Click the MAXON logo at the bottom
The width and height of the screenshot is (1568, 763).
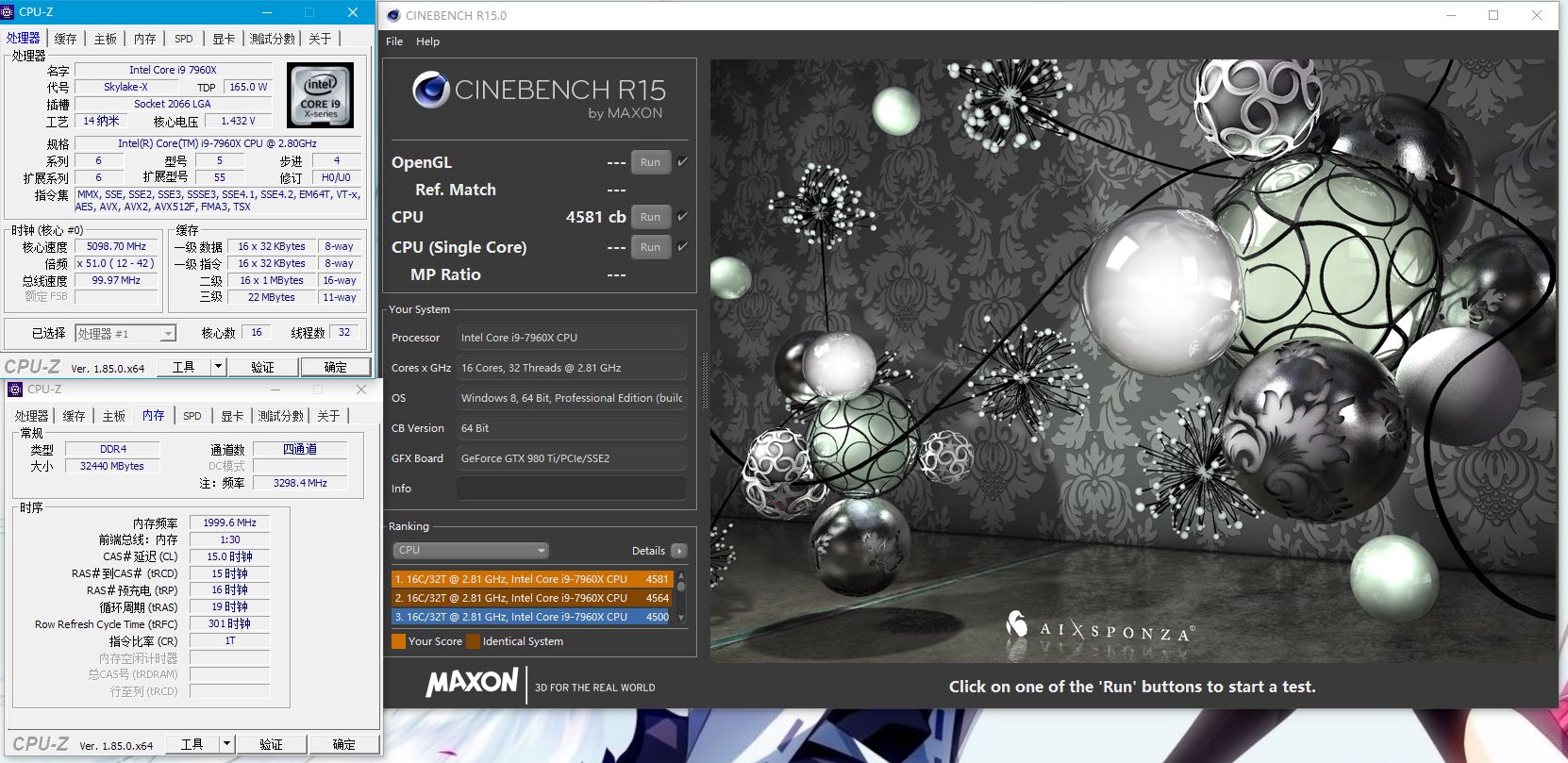(472, 683)
